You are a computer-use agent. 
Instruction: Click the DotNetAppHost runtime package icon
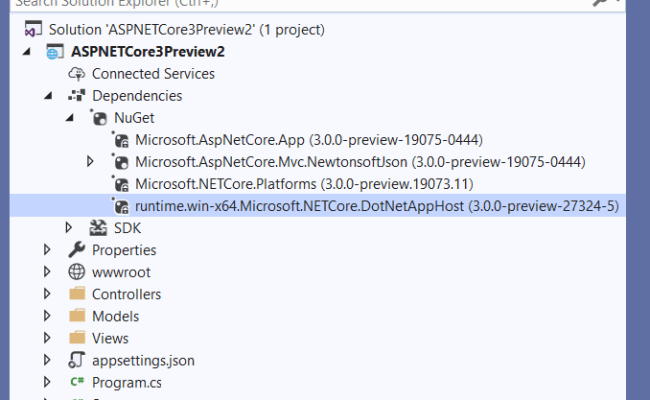[x=121, y=206]
